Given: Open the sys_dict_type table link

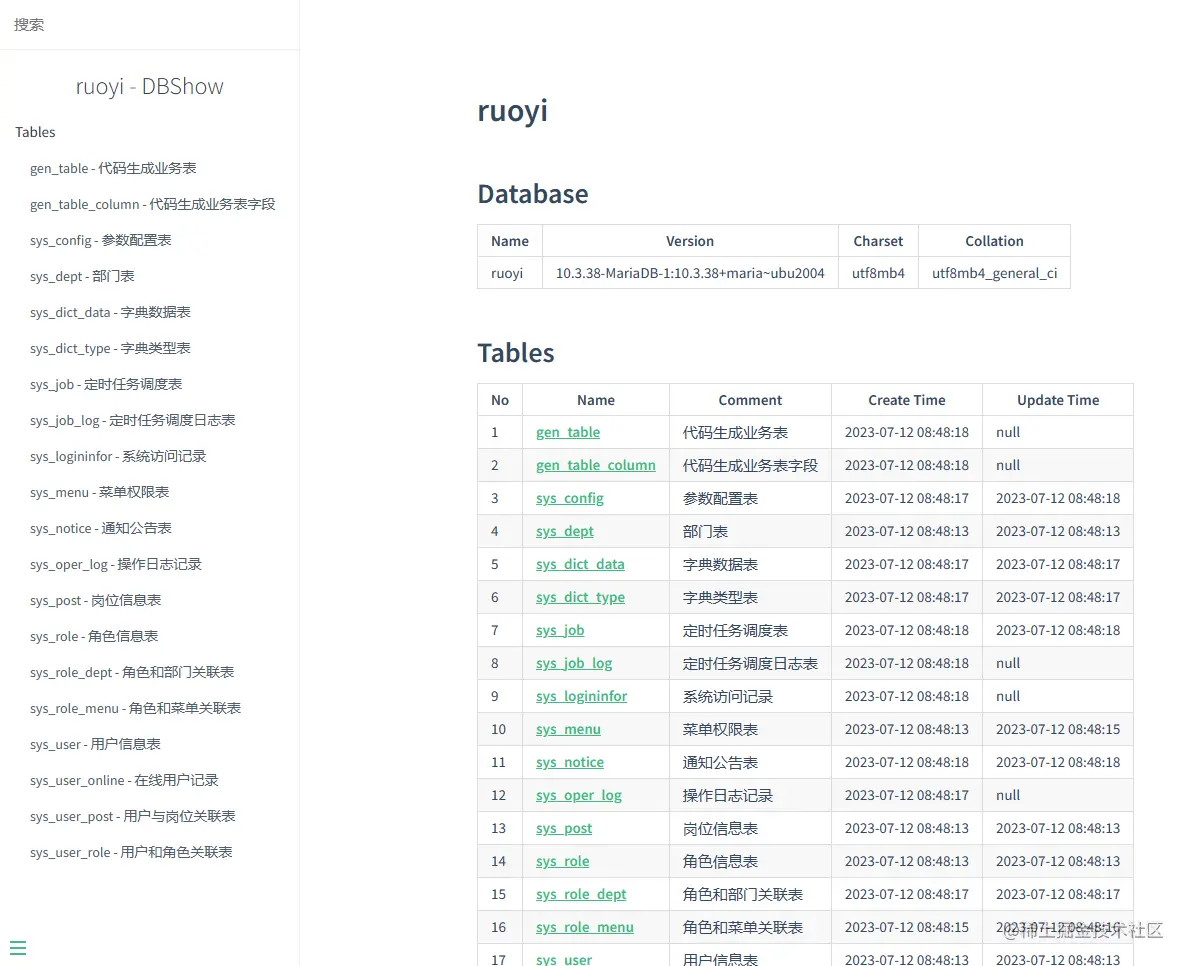Looking at the screenshot, I should (580, 597).
